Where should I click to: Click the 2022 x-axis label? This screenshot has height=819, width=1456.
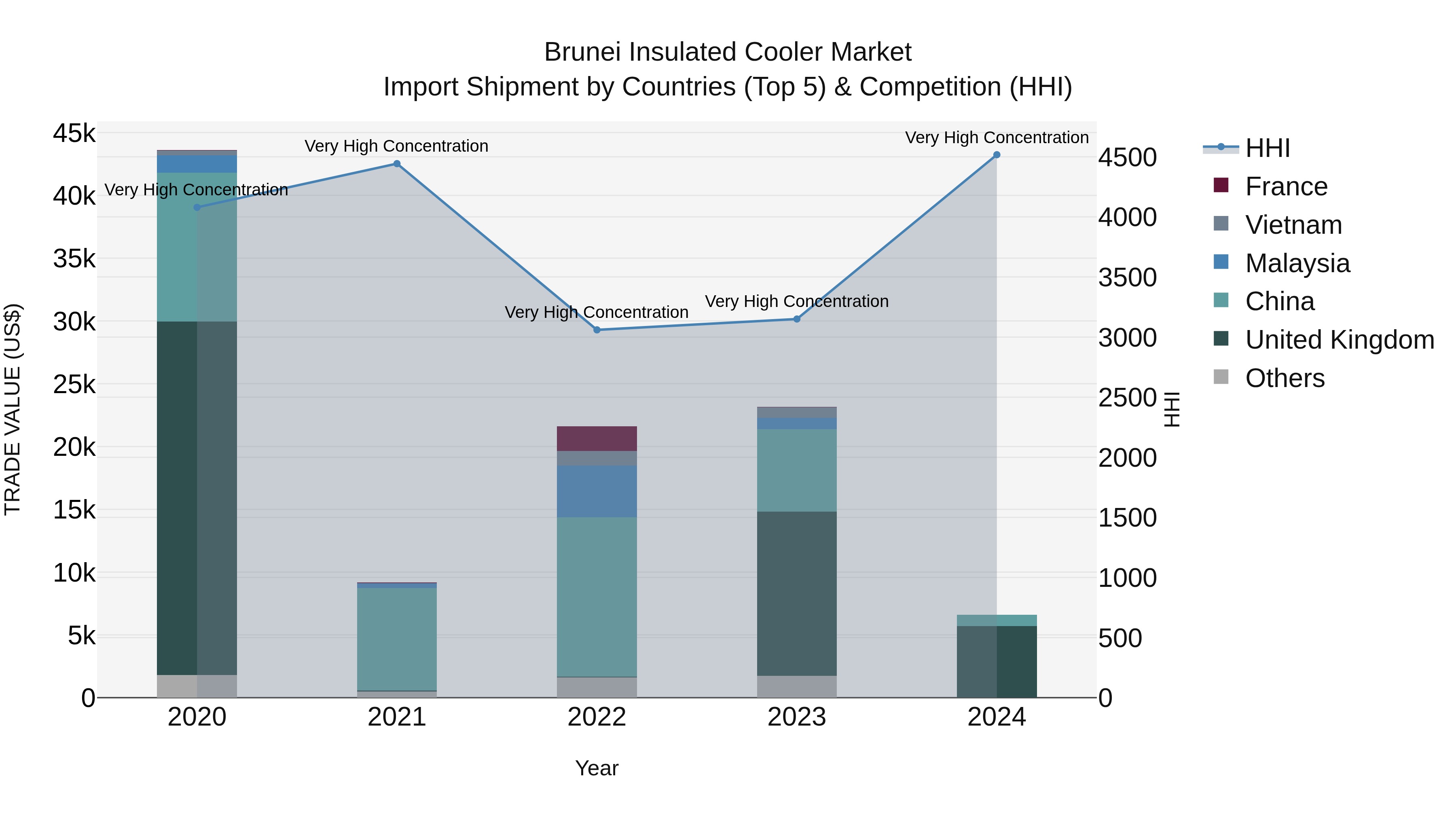tap(597, 717)
